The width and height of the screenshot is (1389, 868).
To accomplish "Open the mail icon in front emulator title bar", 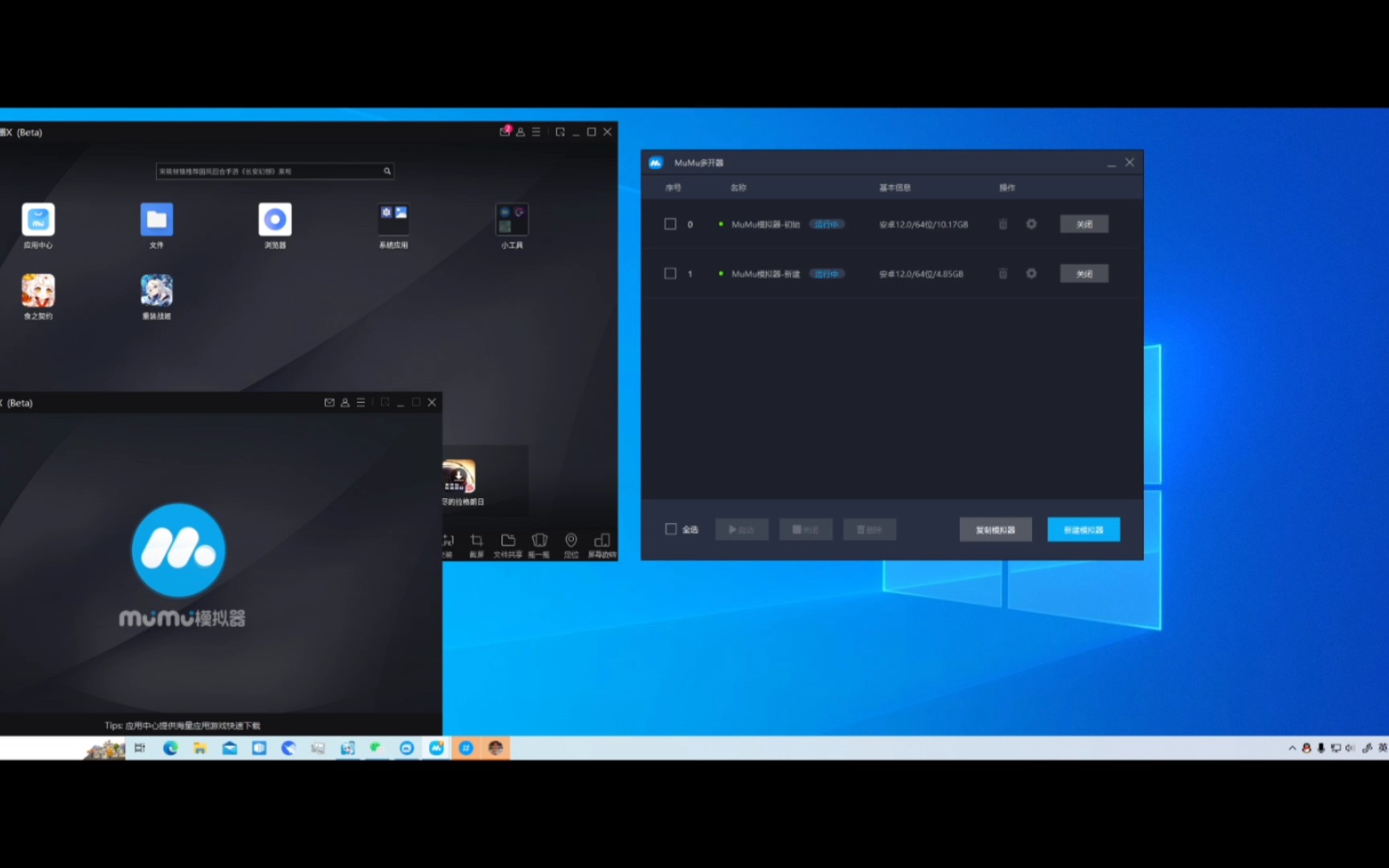I will tap(330, 403).
